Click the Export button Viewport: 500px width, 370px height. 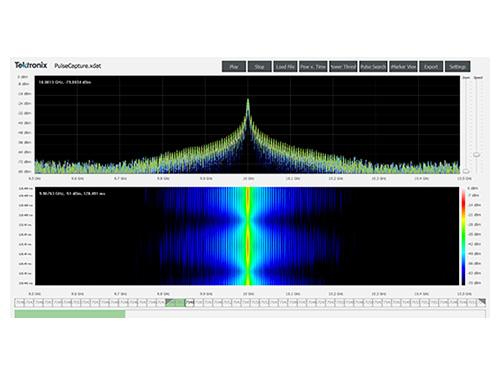(x=431, y=67)
